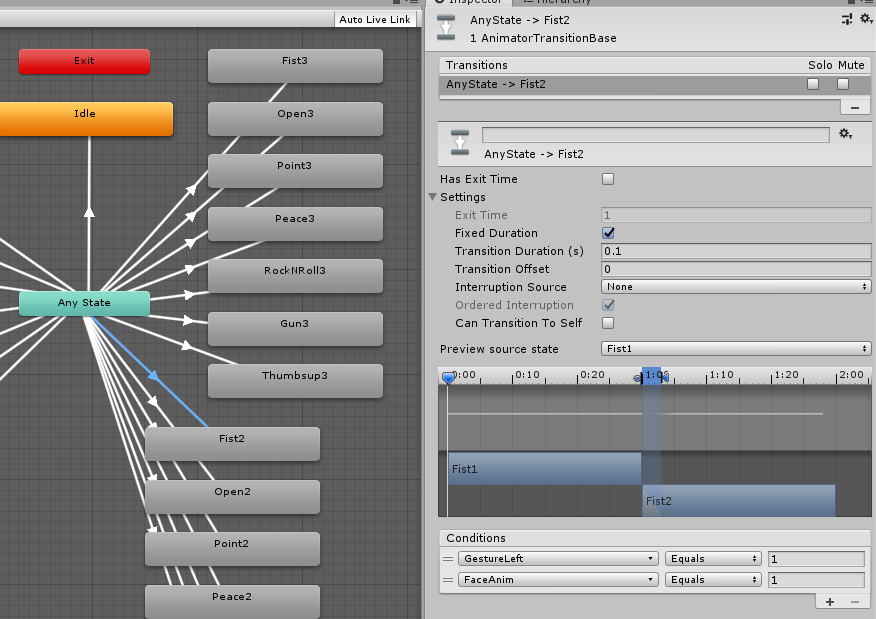Remove selected condition using minus icon
Screen dimensions: 876x619
coord(854,601)
